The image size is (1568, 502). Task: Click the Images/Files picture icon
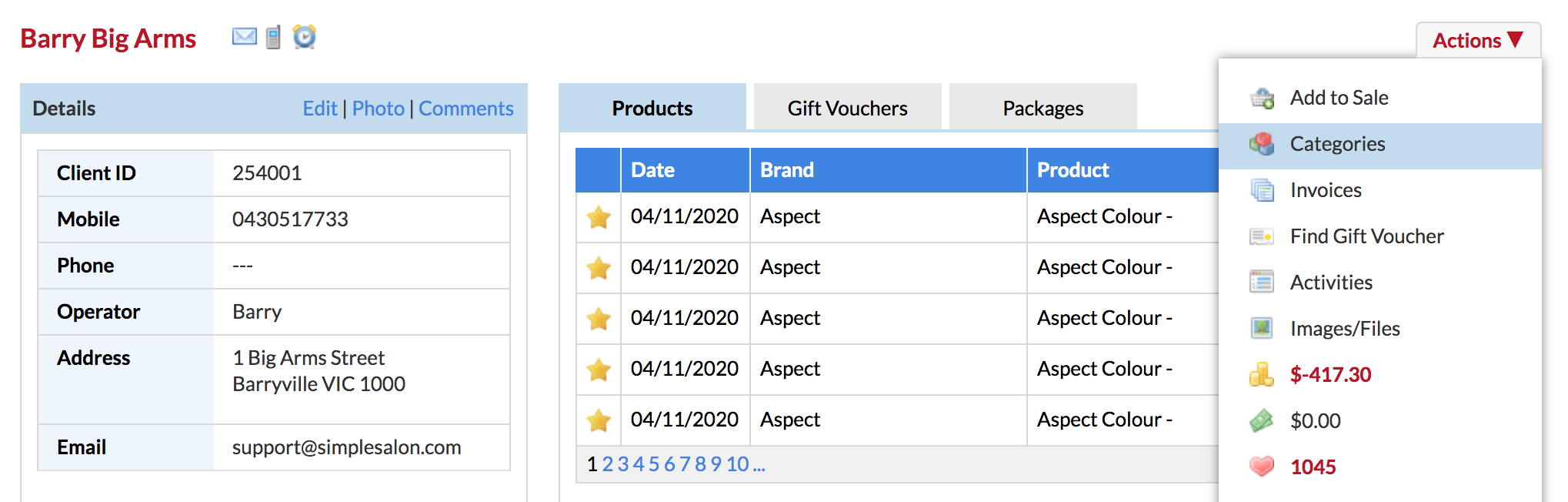point(1262,329)
